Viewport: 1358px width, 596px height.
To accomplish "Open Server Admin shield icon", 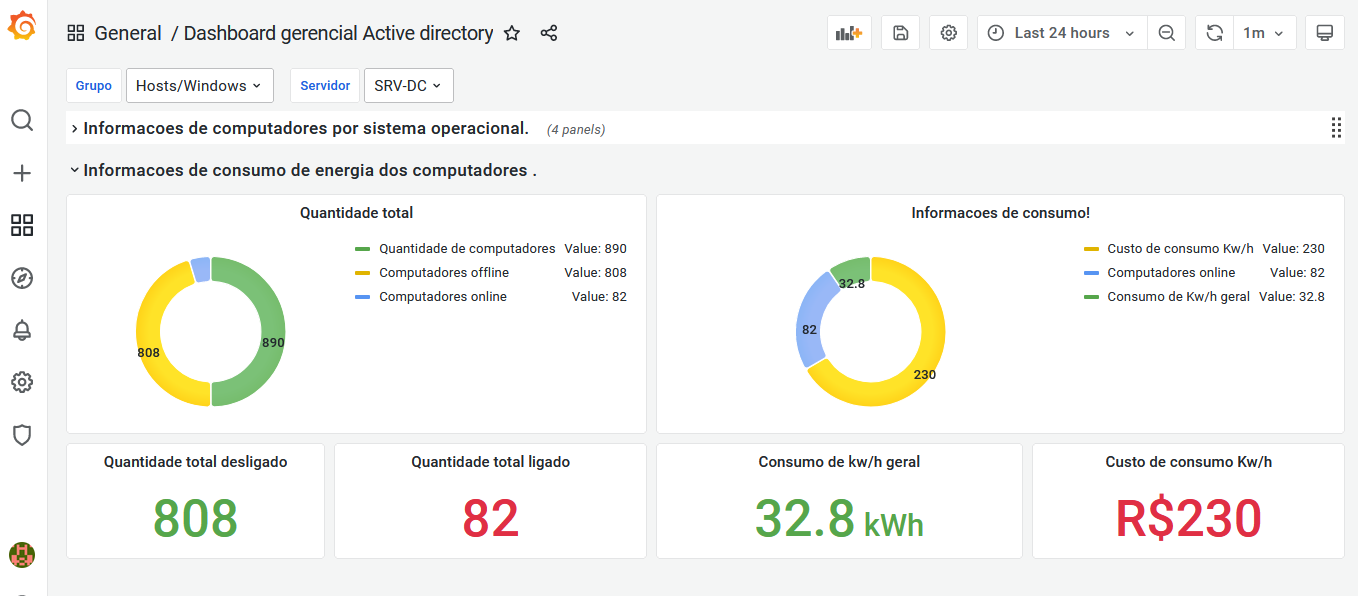I will click(x=22, y=434).
